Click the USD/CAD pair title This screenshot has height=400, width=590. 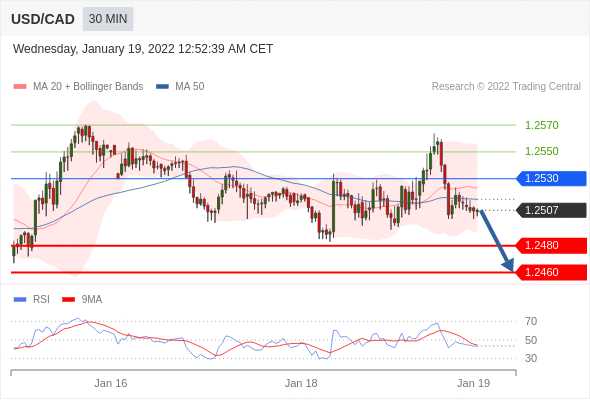[x=43, y=19]
